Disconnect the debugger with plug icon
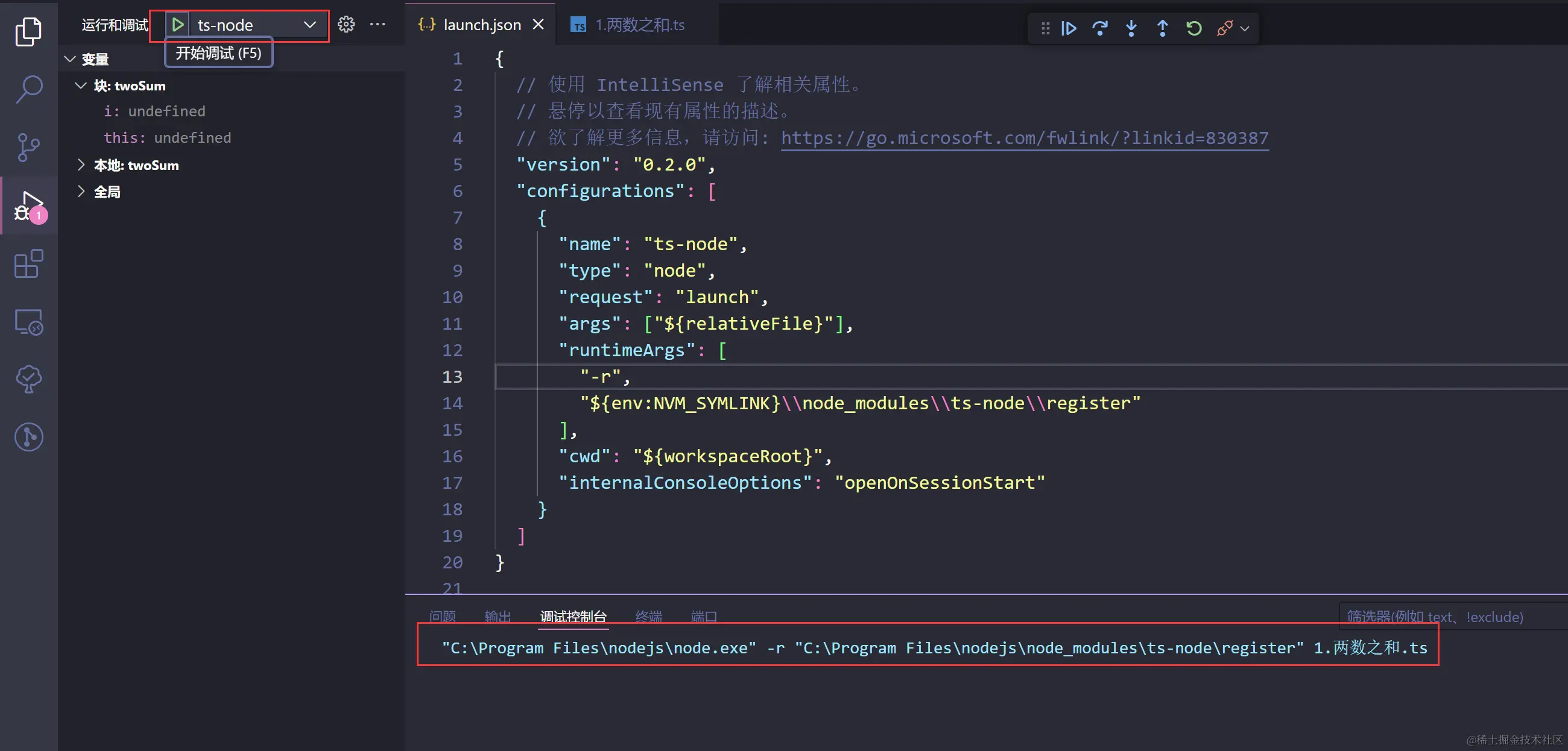1568x751 pixels. point(1224,28)
